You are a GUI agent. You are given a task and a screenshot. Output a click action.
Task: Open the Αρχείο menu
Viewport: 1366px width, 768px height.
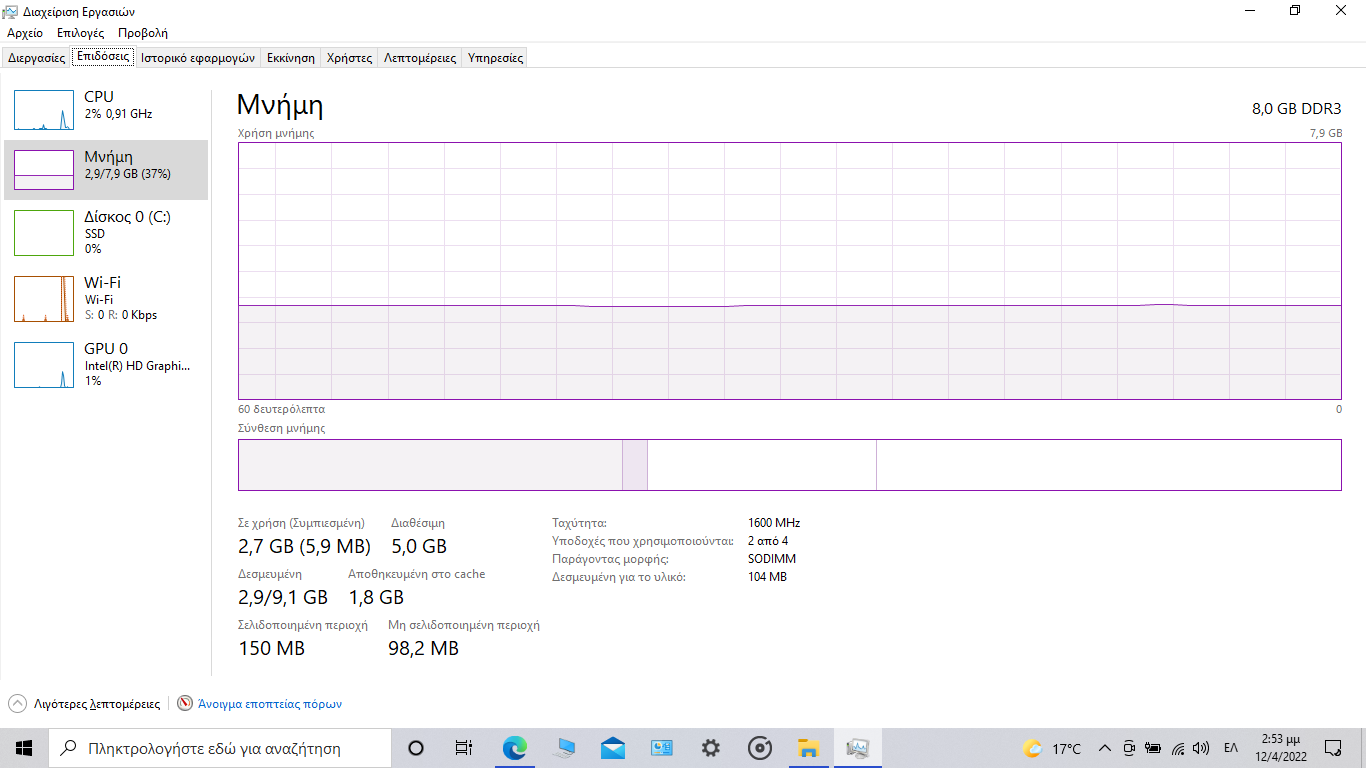25,33
